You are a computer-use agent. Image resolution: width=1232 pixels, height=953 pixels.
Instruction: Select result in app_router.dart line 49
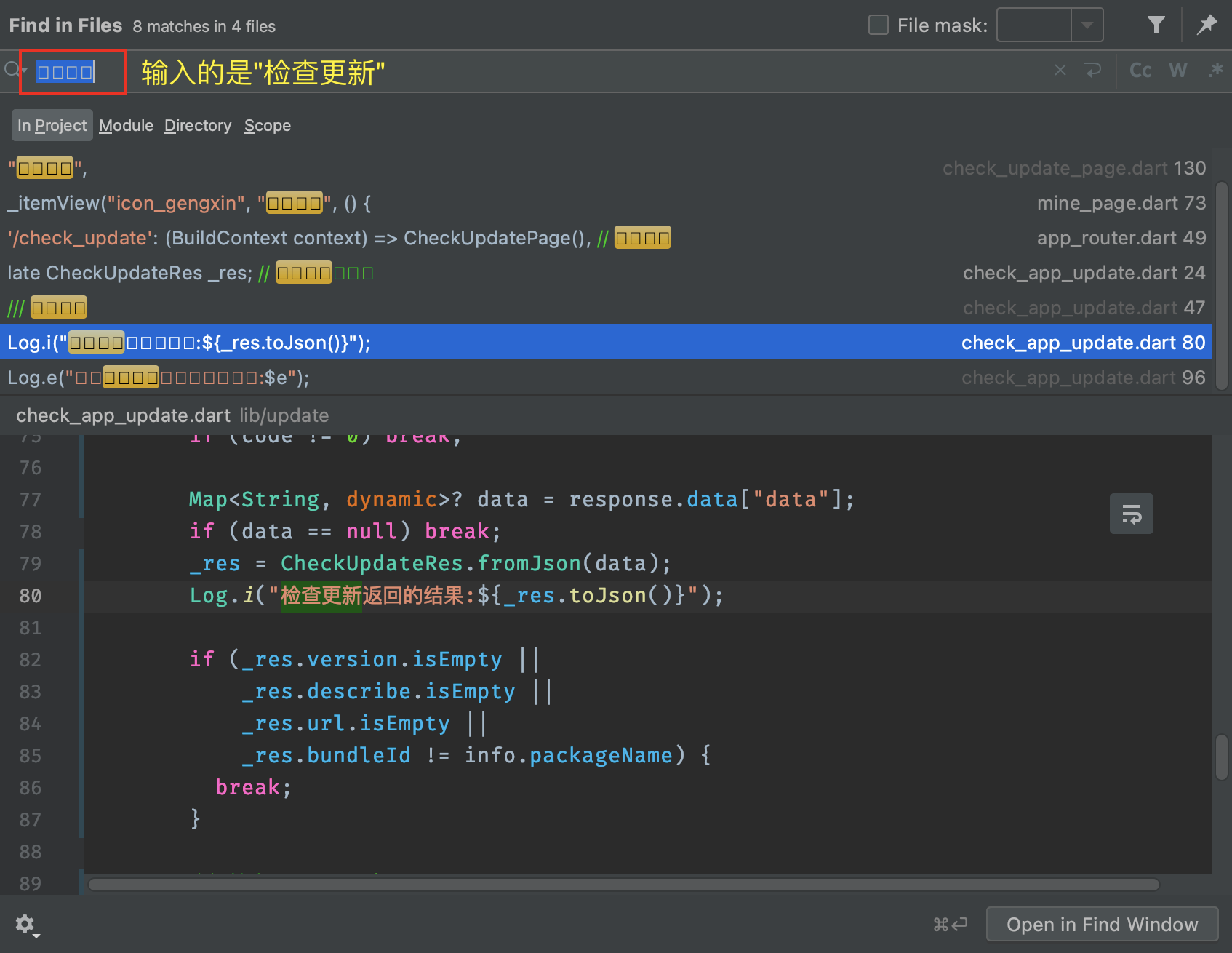tap(606, 238)
